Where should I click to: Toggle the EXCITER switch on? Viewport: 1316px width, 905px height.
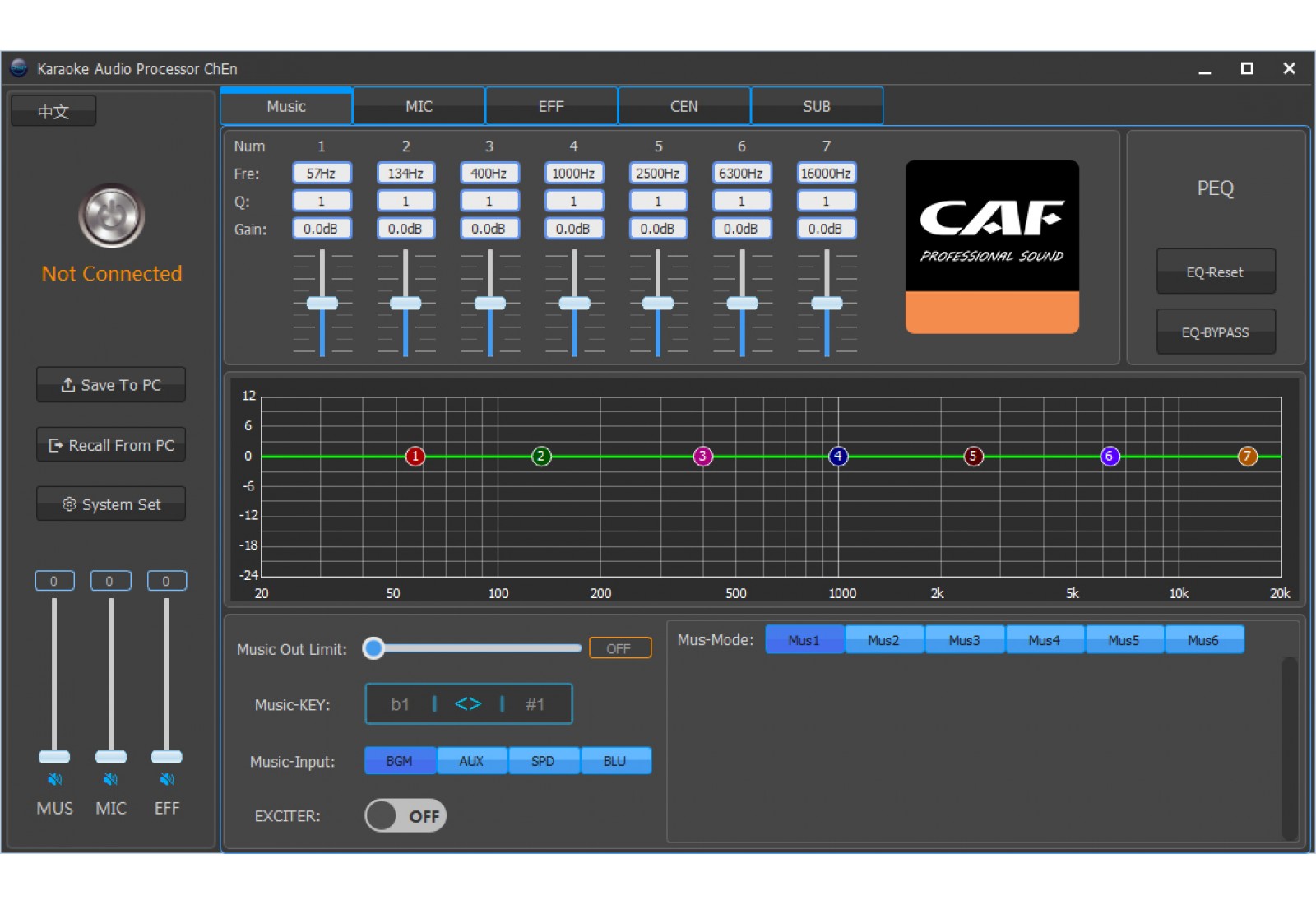click(405, 816)
